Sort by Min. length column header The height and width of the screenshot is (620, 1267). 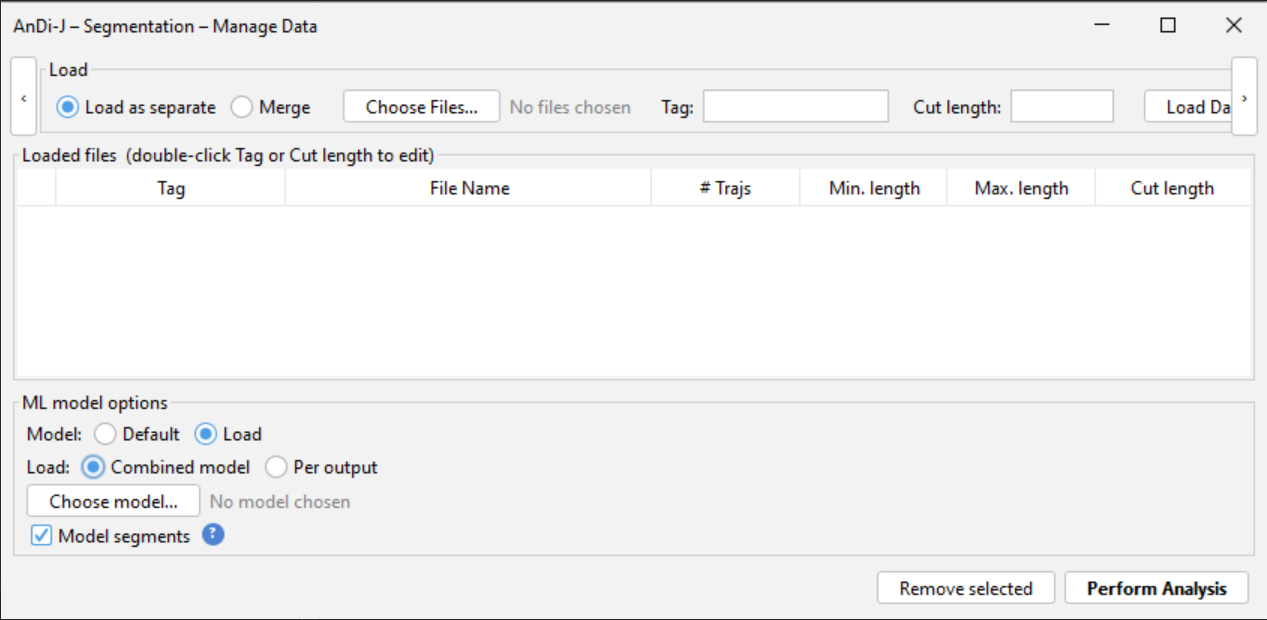874,188
